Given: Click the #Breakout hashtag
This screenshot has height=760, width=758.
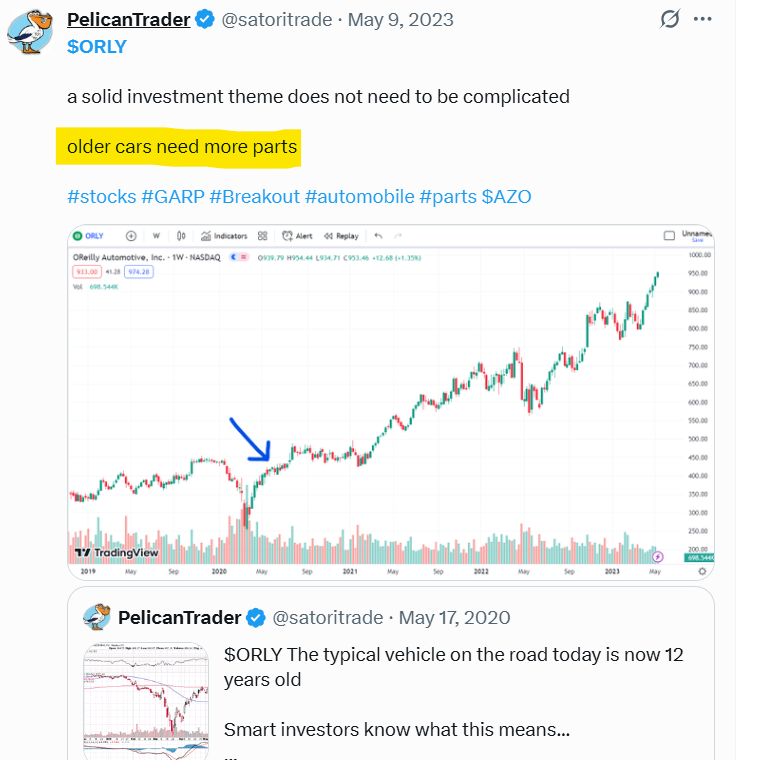Looking at the screenshot, I should pyautogui.click(x=255, y=196).
